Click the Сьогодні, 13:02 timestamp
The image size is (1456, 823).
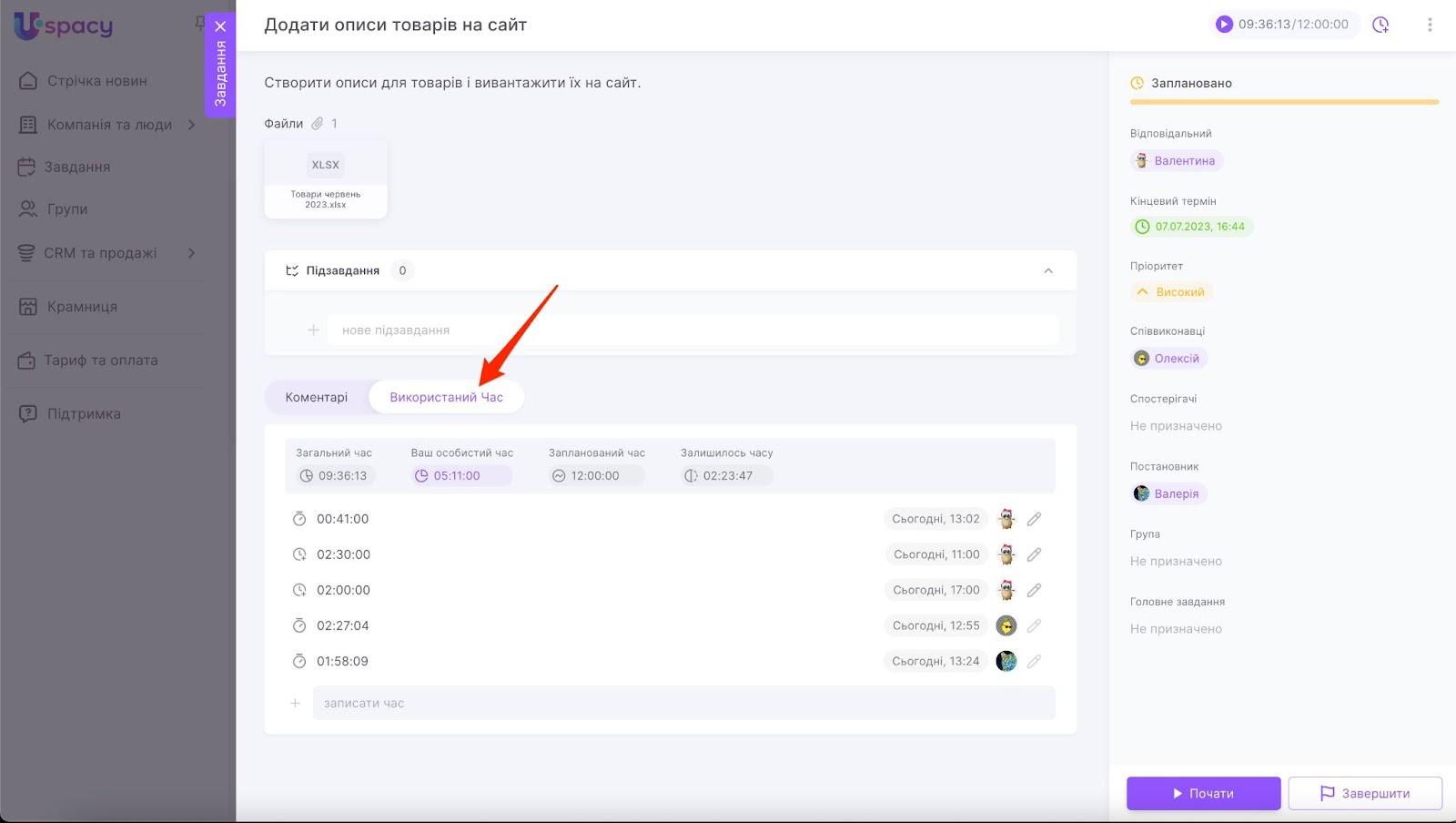click(935, 520)
